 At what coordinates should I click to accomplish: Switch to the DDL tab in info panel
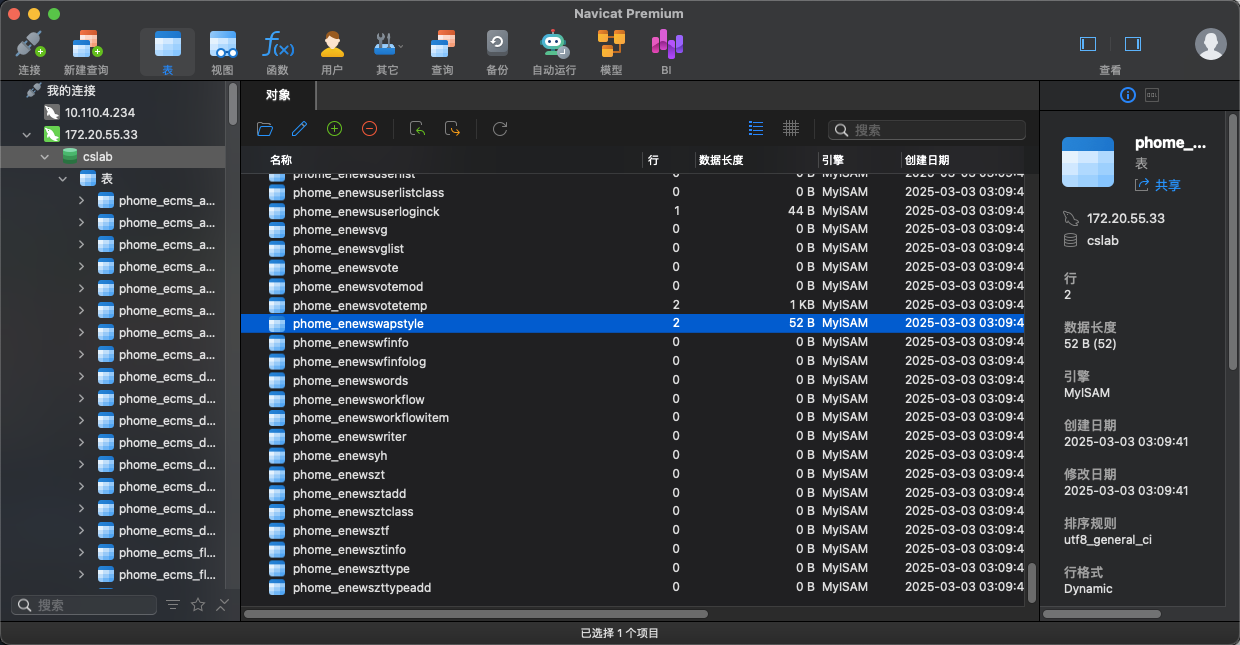[x=1151, y=95]
